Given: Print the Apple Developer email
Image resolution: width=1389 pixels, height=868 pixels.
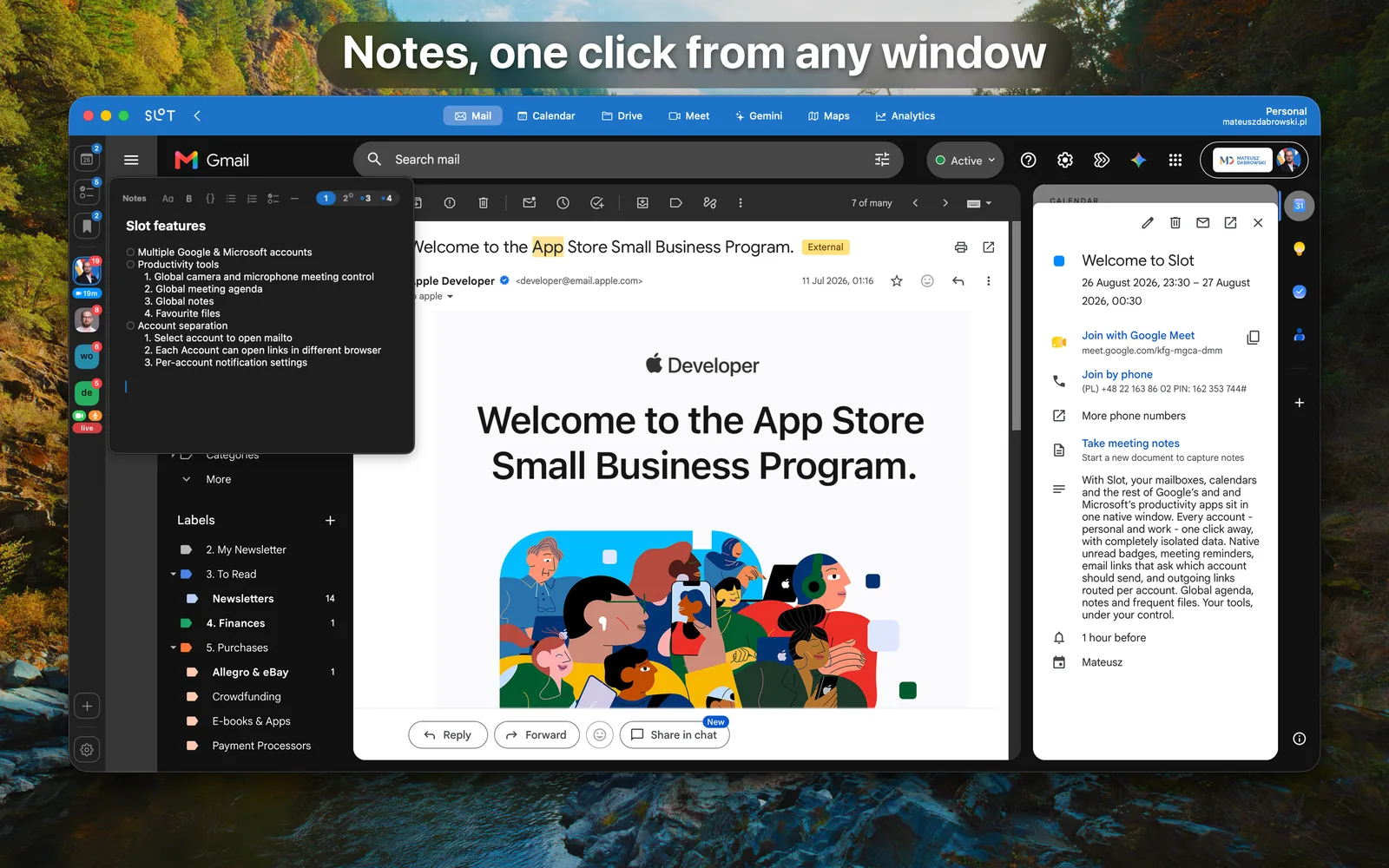Looking at the screenshot, I should click(x=961, y=247).
